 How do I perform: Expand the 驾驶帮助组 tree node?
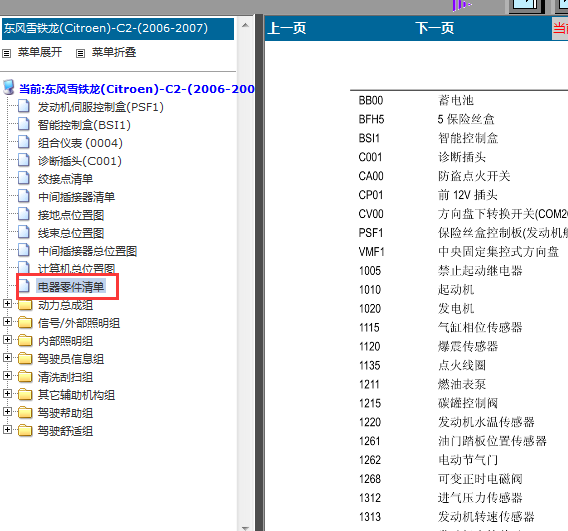coord(7,411)
